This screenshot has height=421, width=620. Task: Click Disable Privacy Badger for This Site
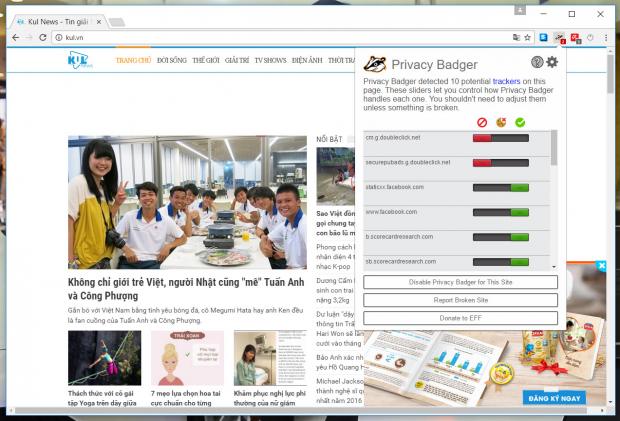click(460, 282)
